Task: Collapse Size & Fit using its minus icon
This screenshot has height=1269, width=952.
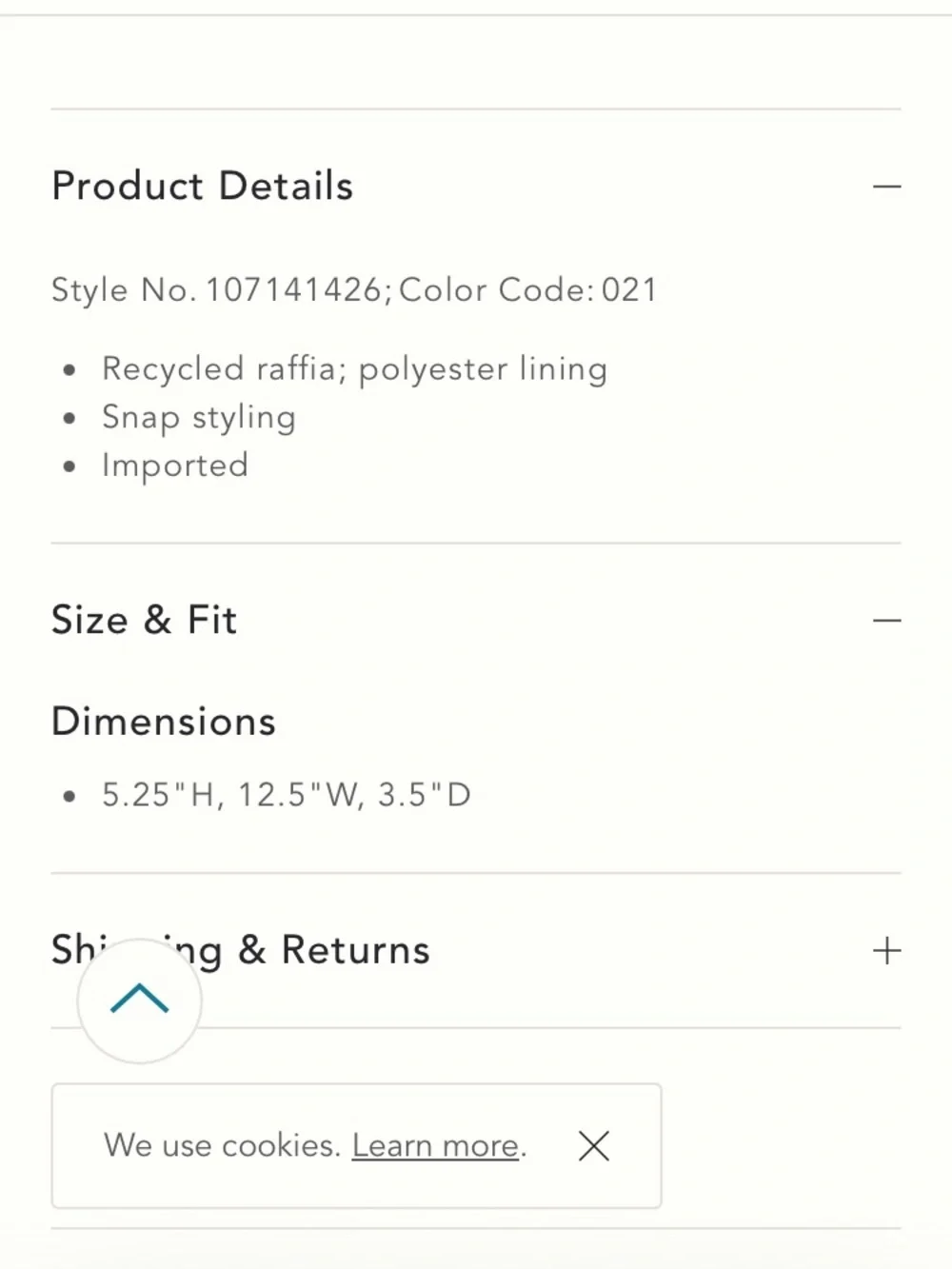Action: (886, 621)
